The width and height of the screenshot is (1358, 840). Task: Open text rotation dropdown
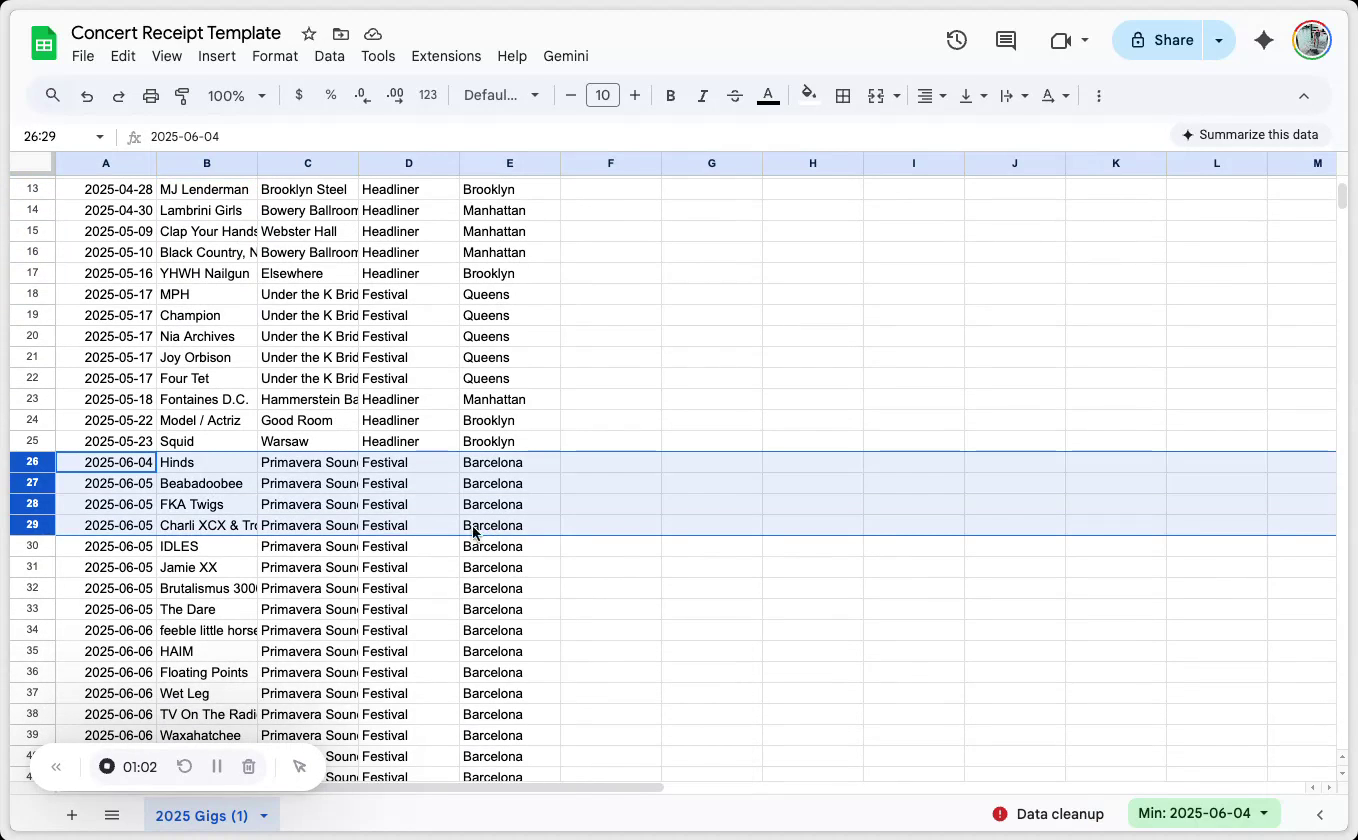tap(1055, 96)
